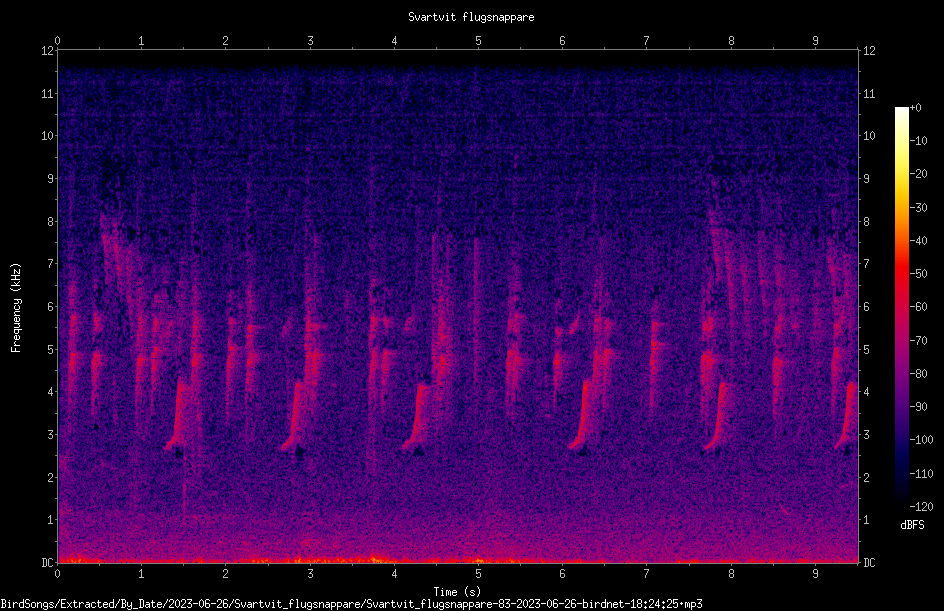Image resolution: width=944 pixels, height=611 pixels.
Task: Click the '+0' color scale value
Action: [916, 108]
